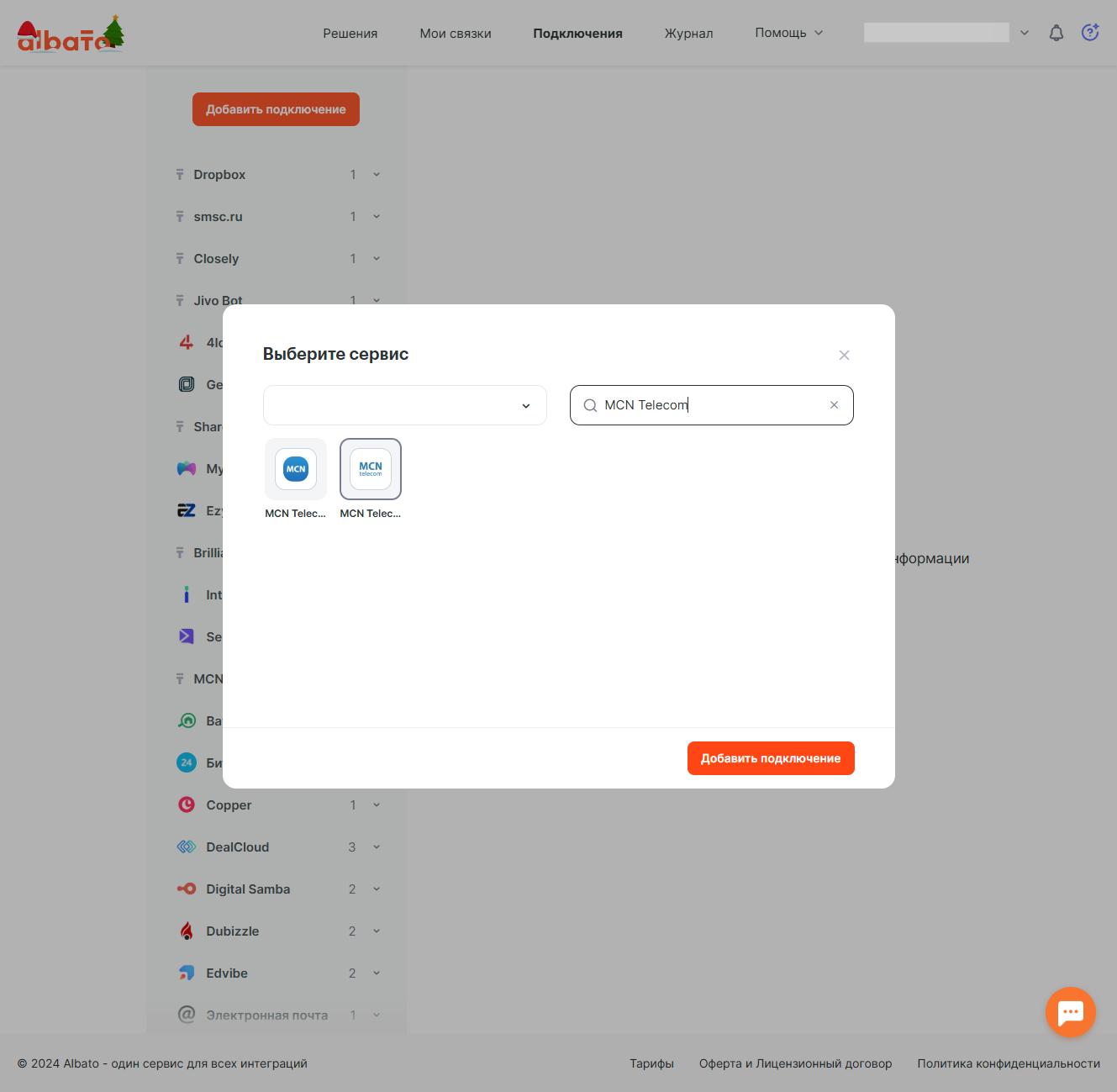
Task: Expand the Copper connections group
Action: (377, 805)
